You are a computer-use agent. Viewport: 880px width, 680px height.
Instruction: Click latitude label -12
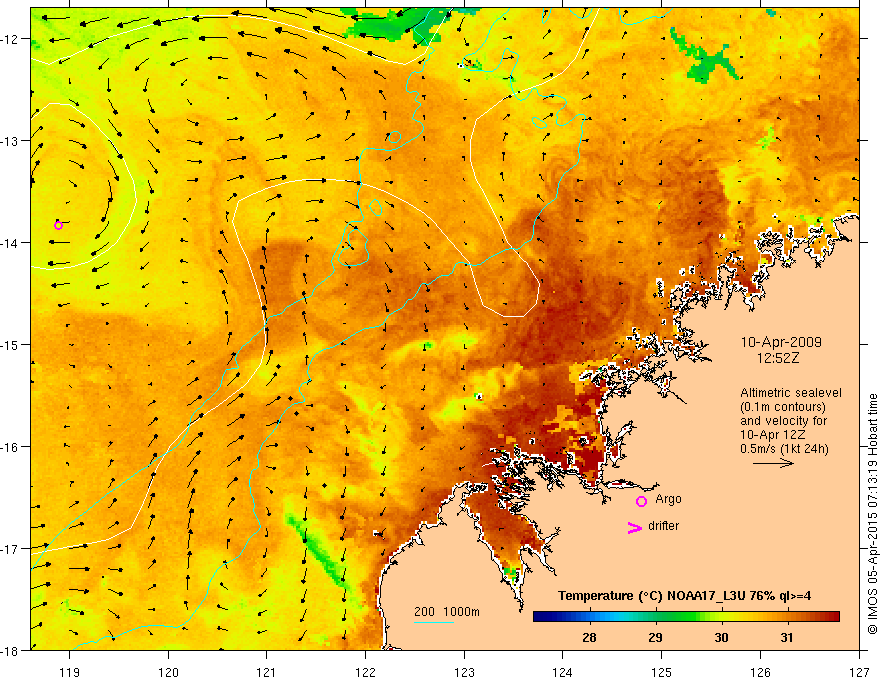[x=11, y=39]
